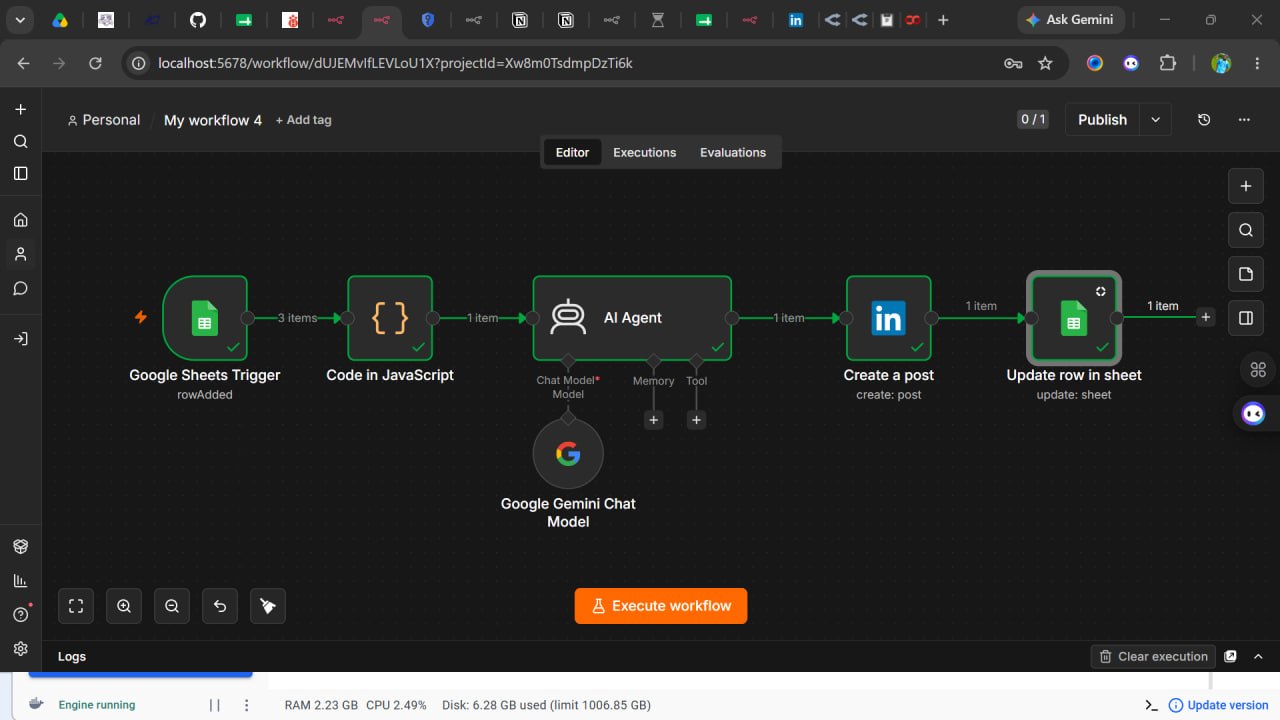Open search in the left sidebar
This screenshot has width=1280, height=720.
coord(20,141)
